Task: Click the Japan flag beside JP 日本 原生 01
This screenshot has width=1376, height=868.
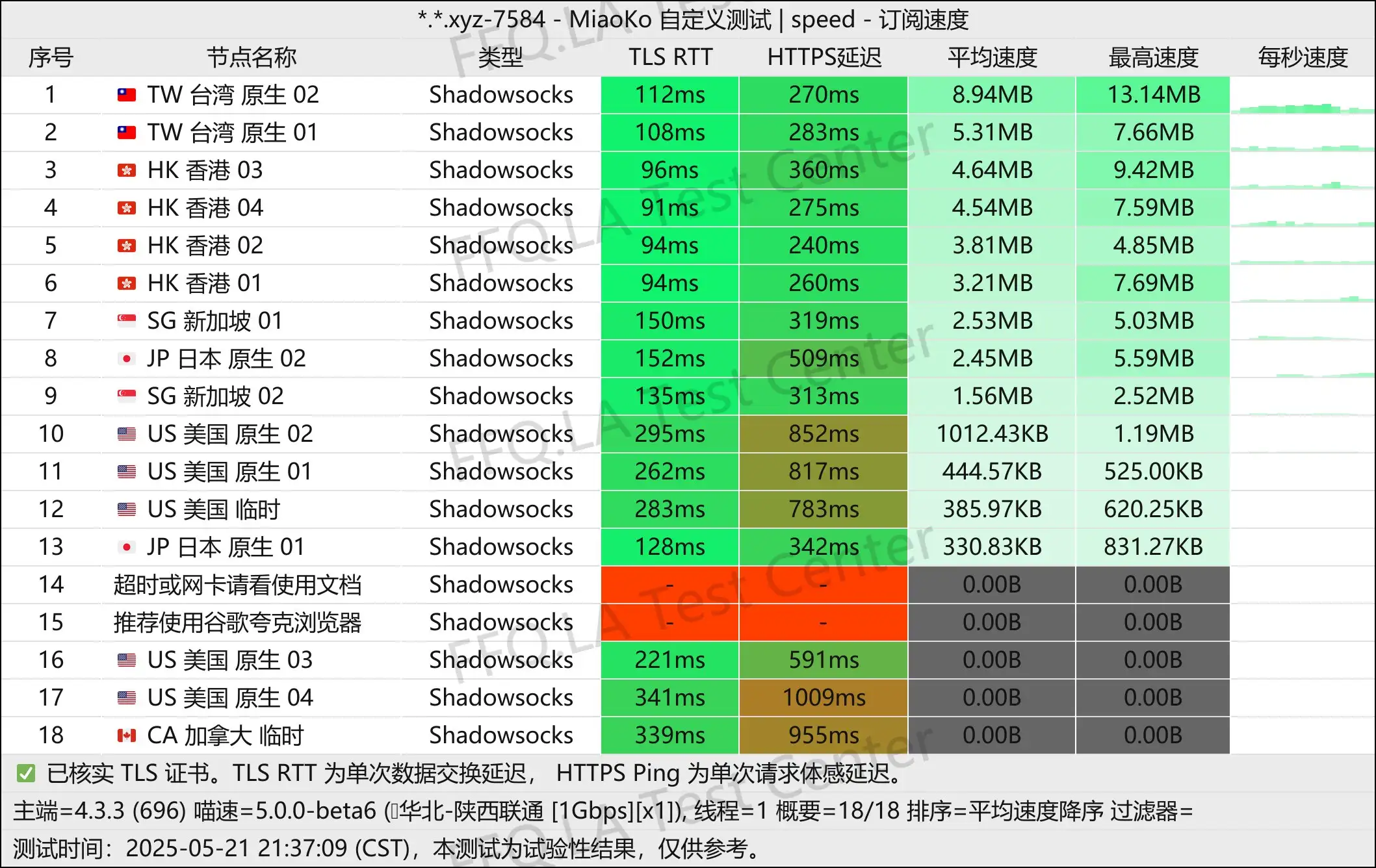Action: pos(126,547)
